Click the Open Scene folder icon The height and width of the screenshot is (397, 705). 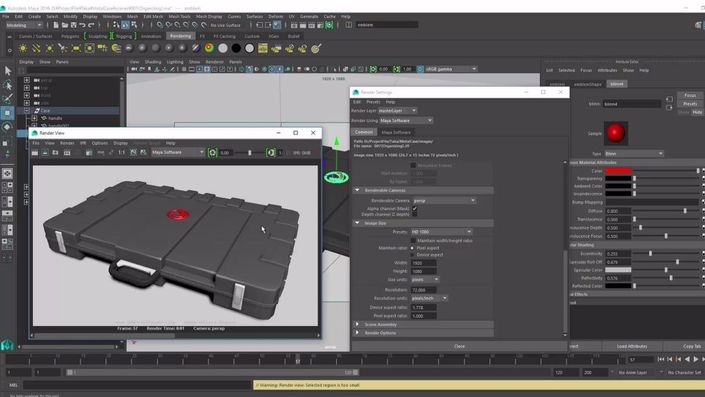[65, 25]
